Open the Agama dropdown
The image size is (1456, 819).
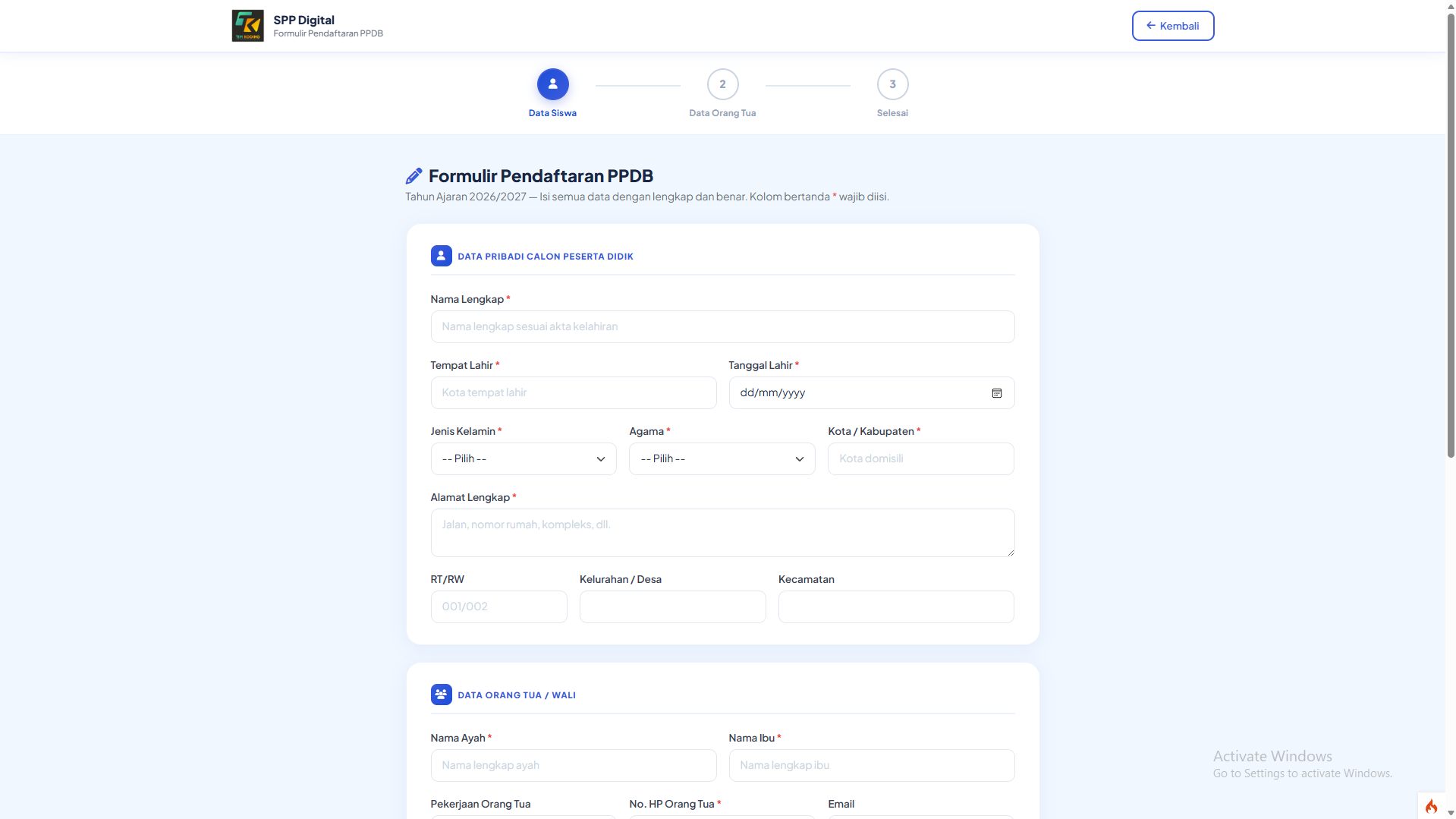pos(721,458)
